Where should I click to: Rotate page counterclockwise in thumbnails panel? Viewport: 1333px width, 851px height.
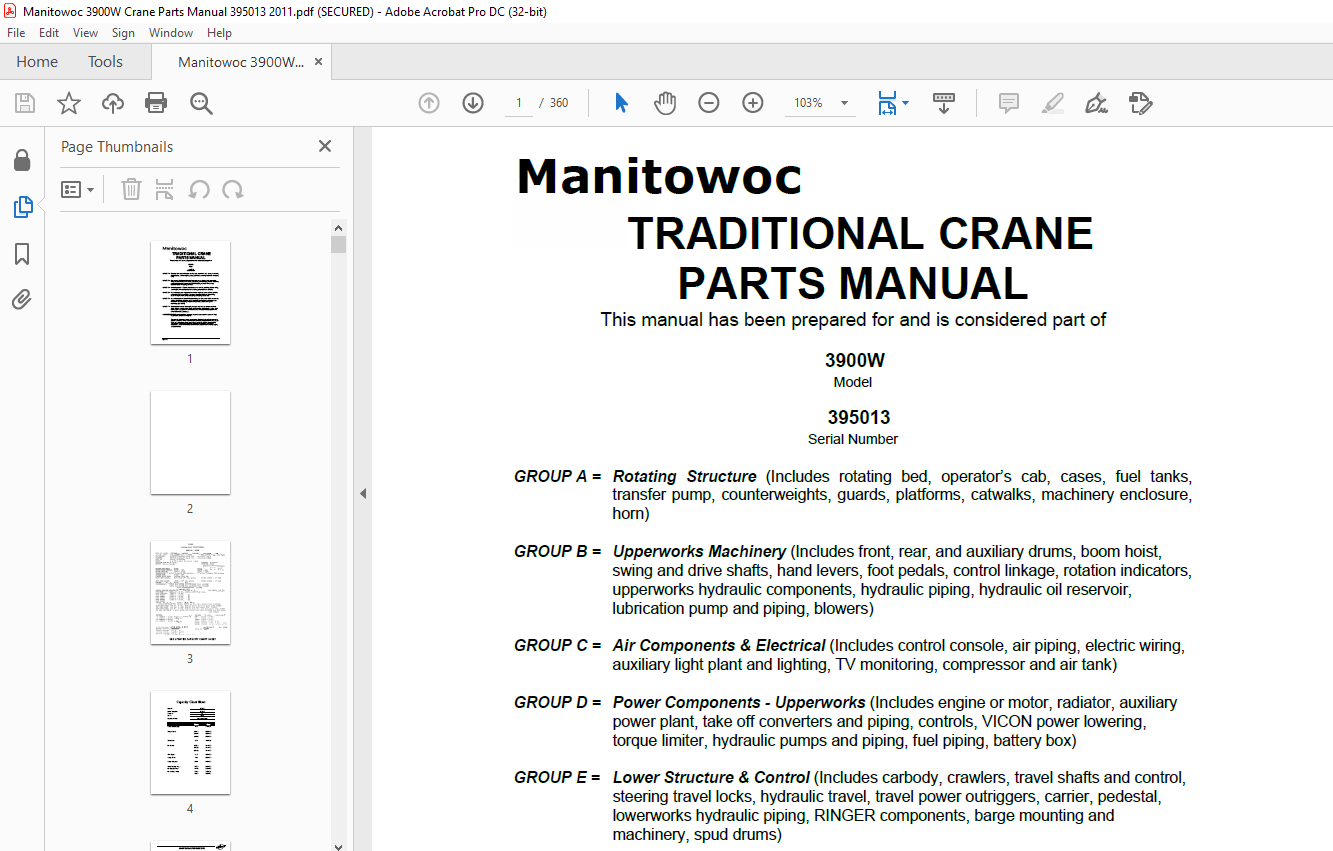199,189
